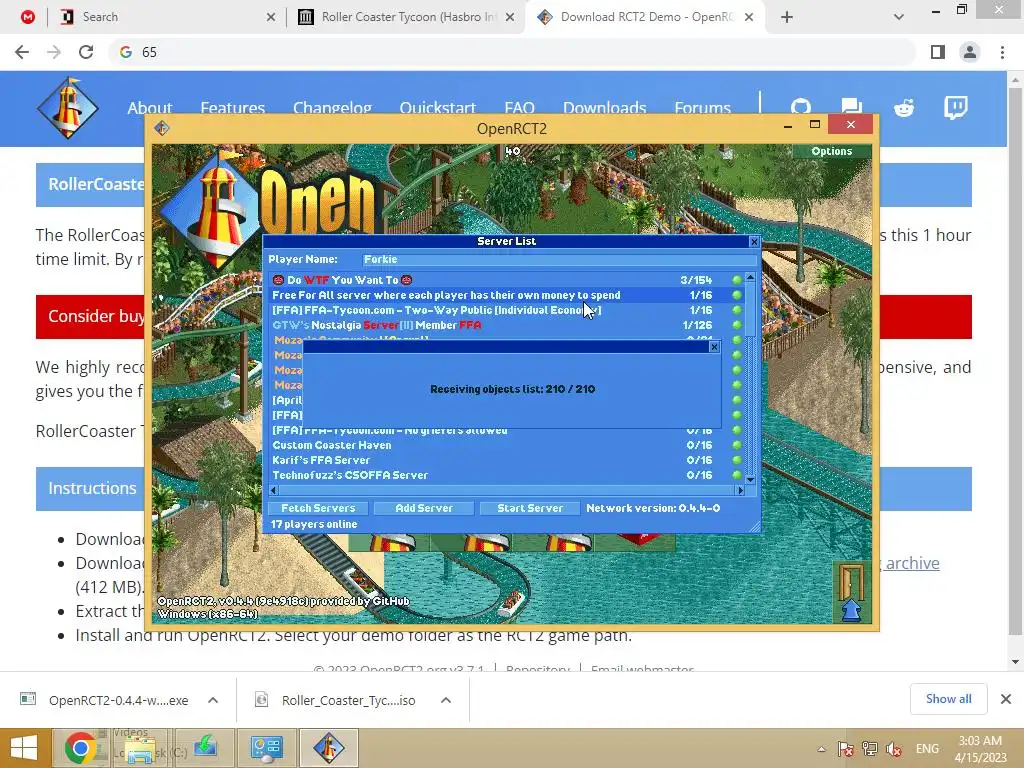The width and height of the screenshot is (1024, 768).
Task: Open the Chrome three-dot menu
Action: click(x=1002, y=52)
